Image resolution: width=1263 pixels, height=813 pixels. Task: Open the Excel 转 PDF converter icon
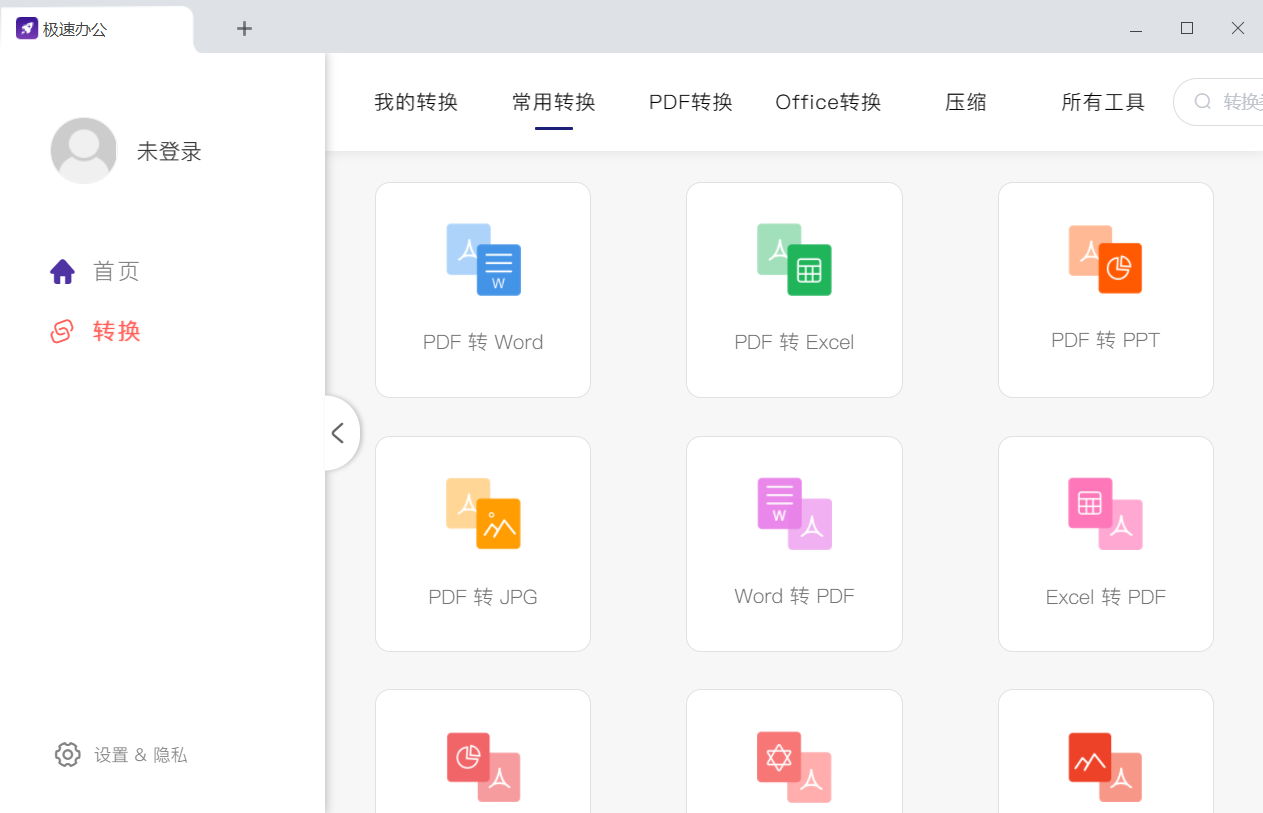point(1105,513)
